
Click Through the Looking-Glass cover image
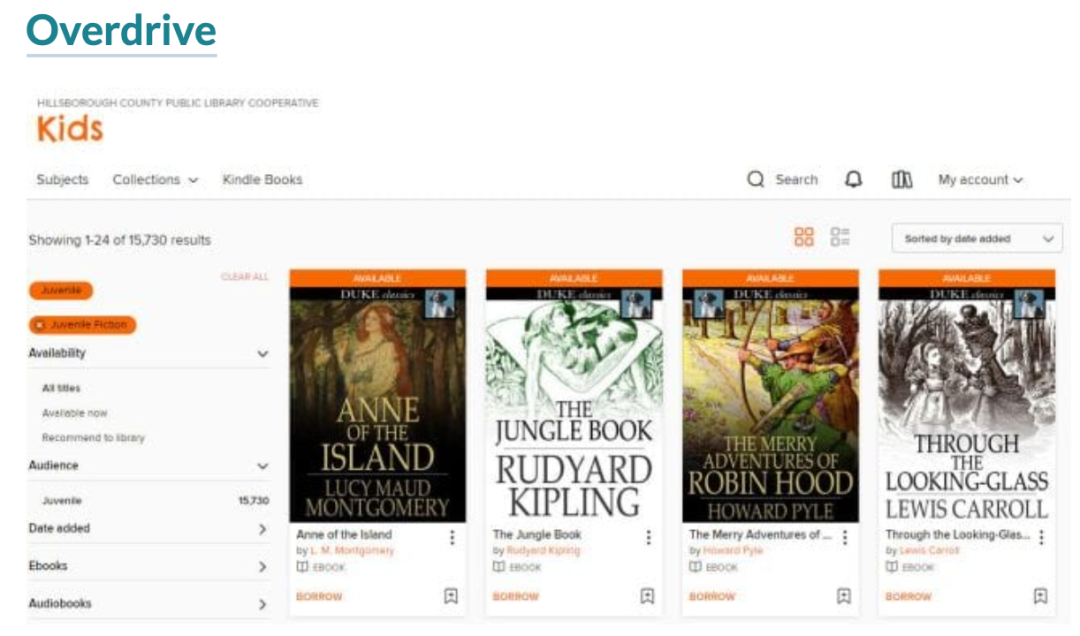click(966, 404)
